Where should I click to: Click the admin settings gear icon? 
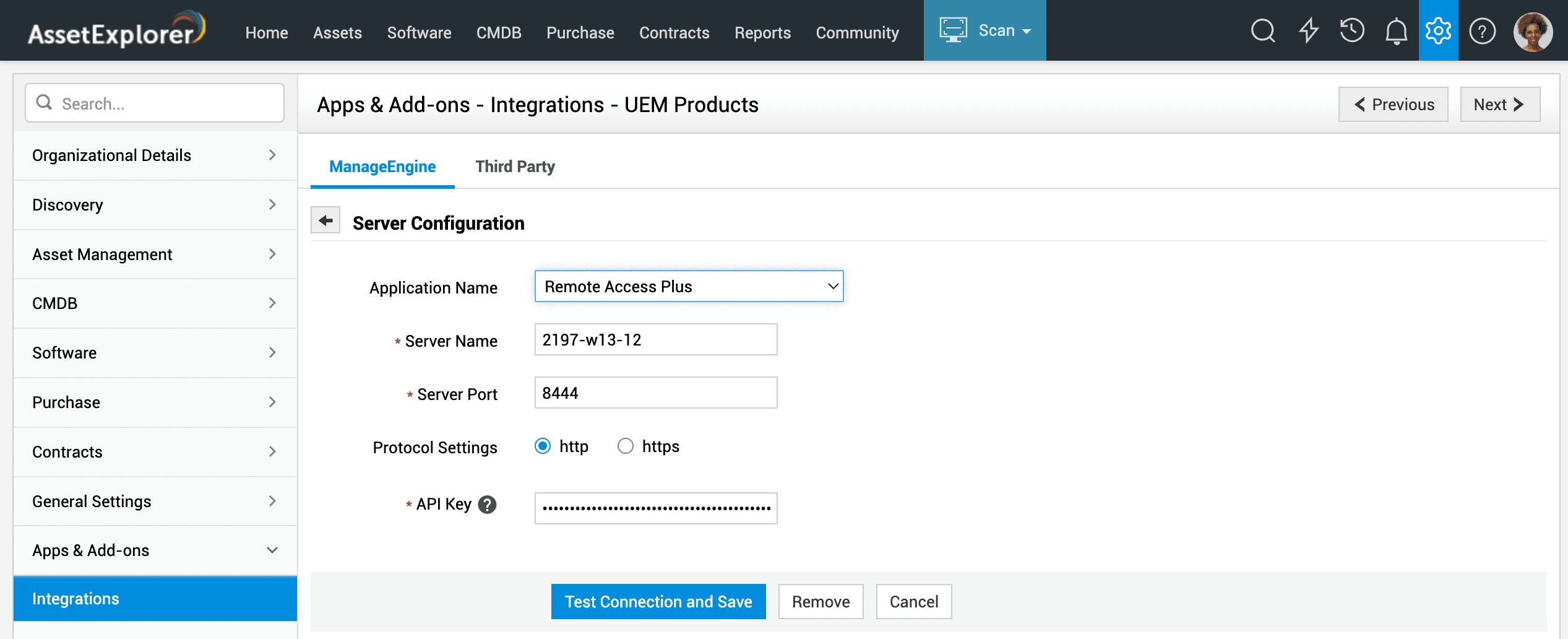(x=1438, y=31)
